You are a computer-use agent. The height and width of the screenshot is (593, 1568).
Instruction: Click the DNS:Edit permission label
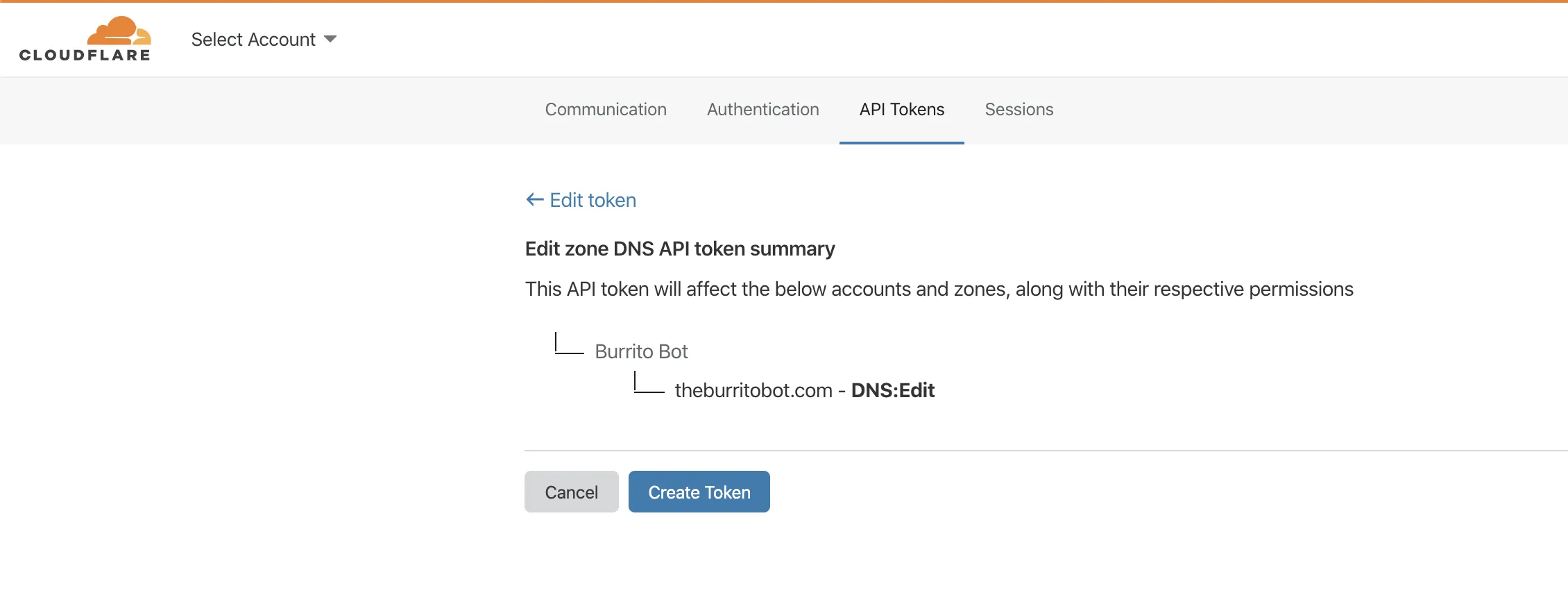pyautogui.click(x=893, y=390)
